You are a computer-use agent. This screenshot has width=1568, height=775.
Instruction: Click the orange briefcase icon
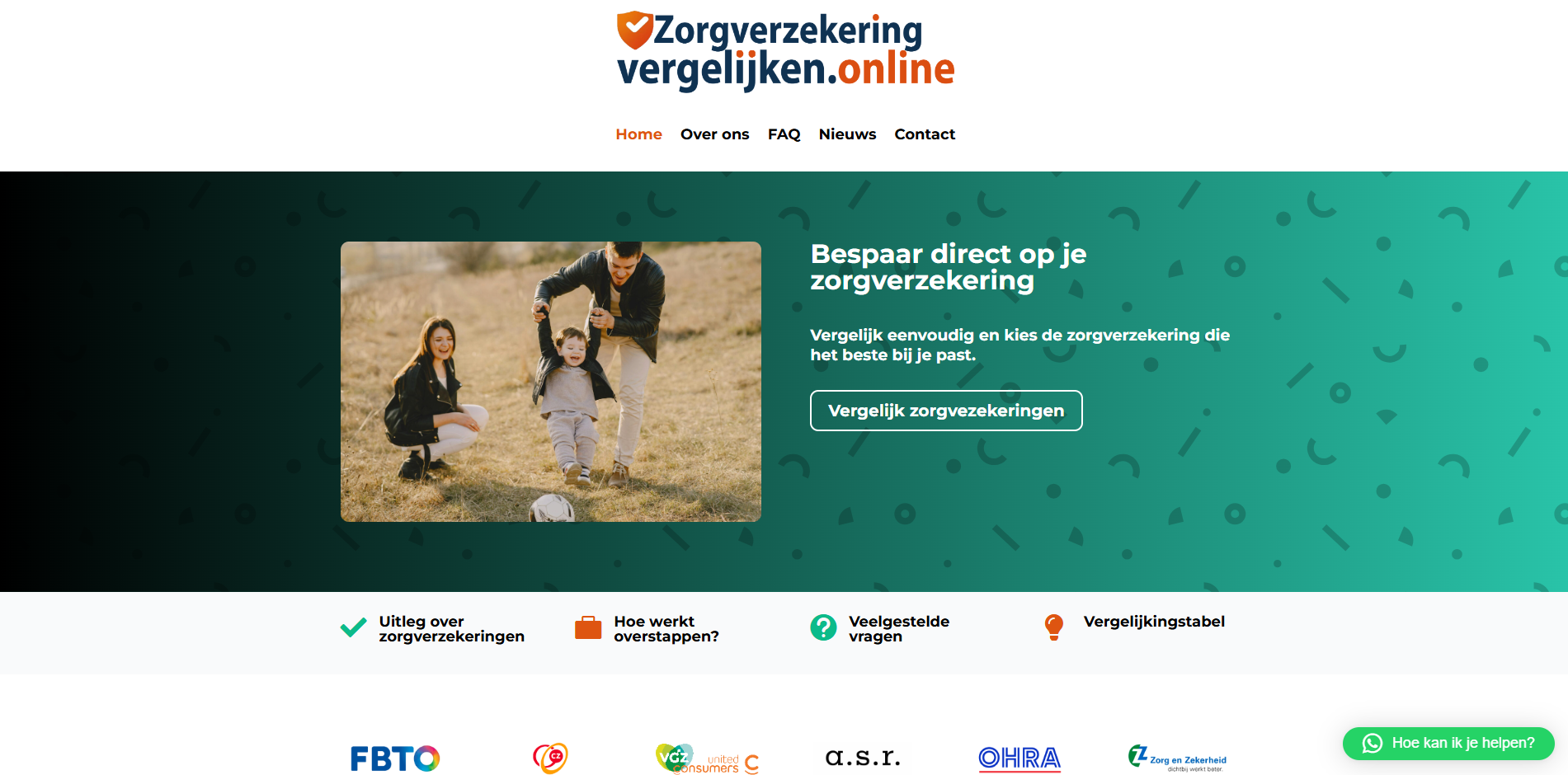(x=588, y=628)
